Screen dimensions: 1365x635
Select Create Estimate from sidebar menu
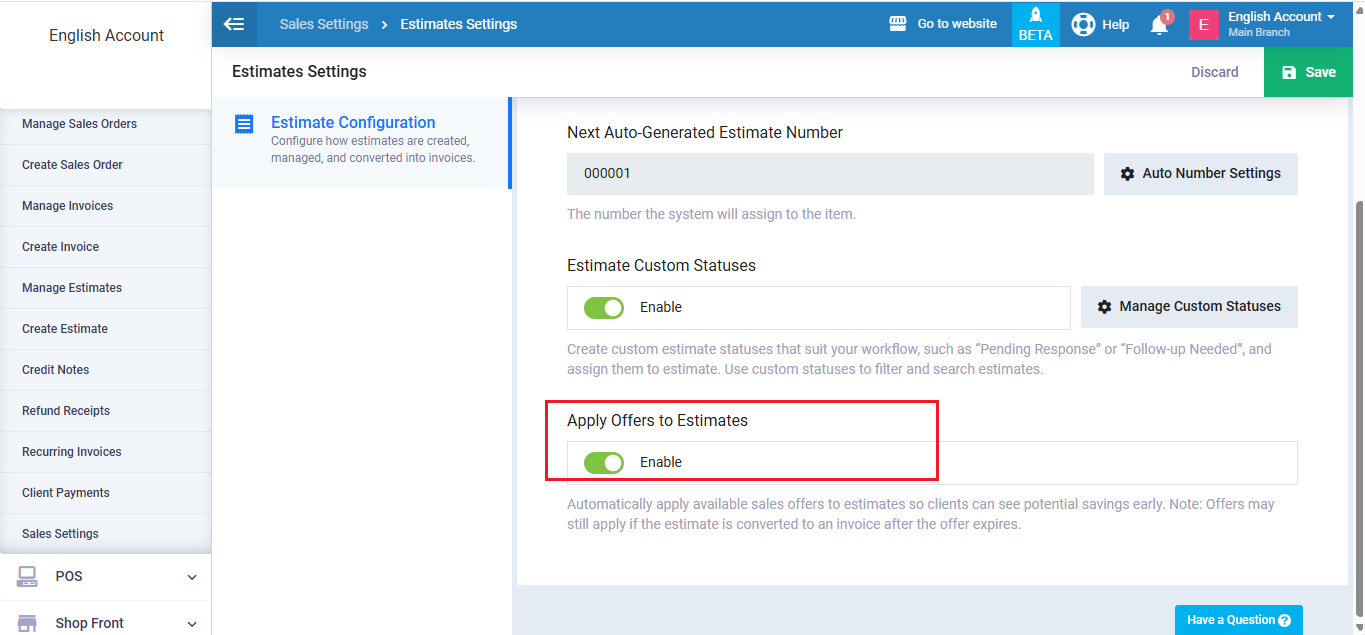tap(65, 329)
